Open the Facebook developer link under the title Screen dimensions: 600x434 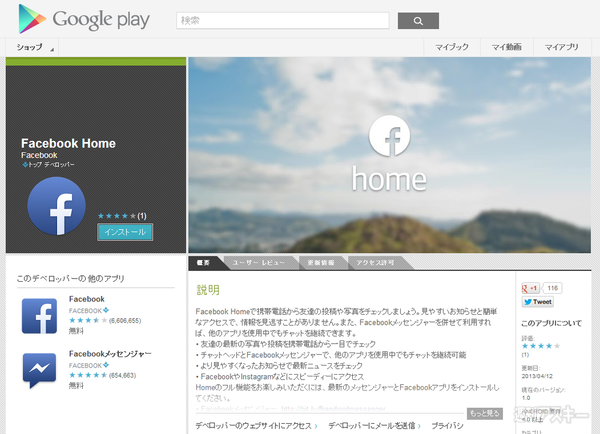pyautogui.click(x=39, y=155)
